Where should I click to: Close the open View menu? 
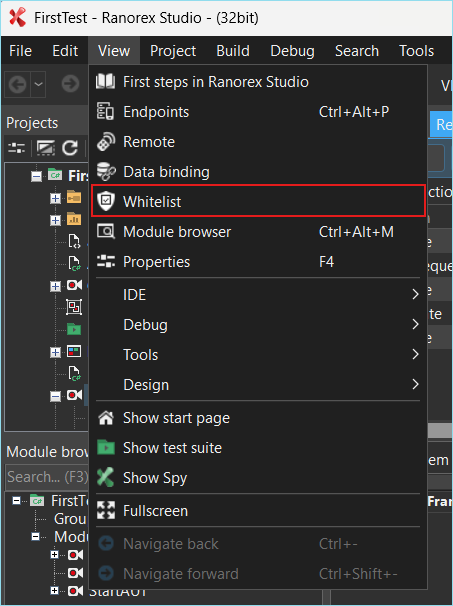click(114, 51)
